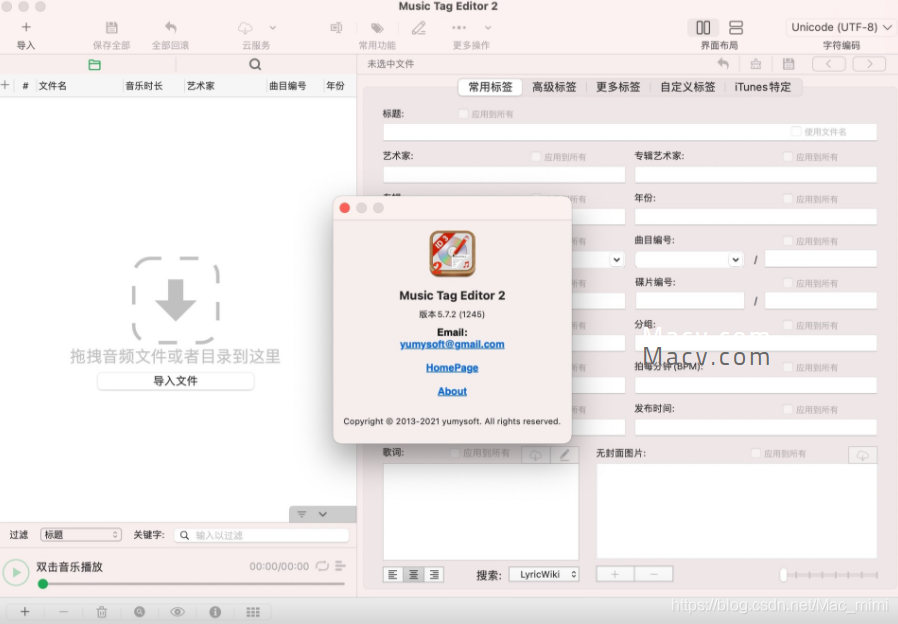Click the 标题 text input field
Viewport: 898px width, 624px height.
click(x=630, y=132)
